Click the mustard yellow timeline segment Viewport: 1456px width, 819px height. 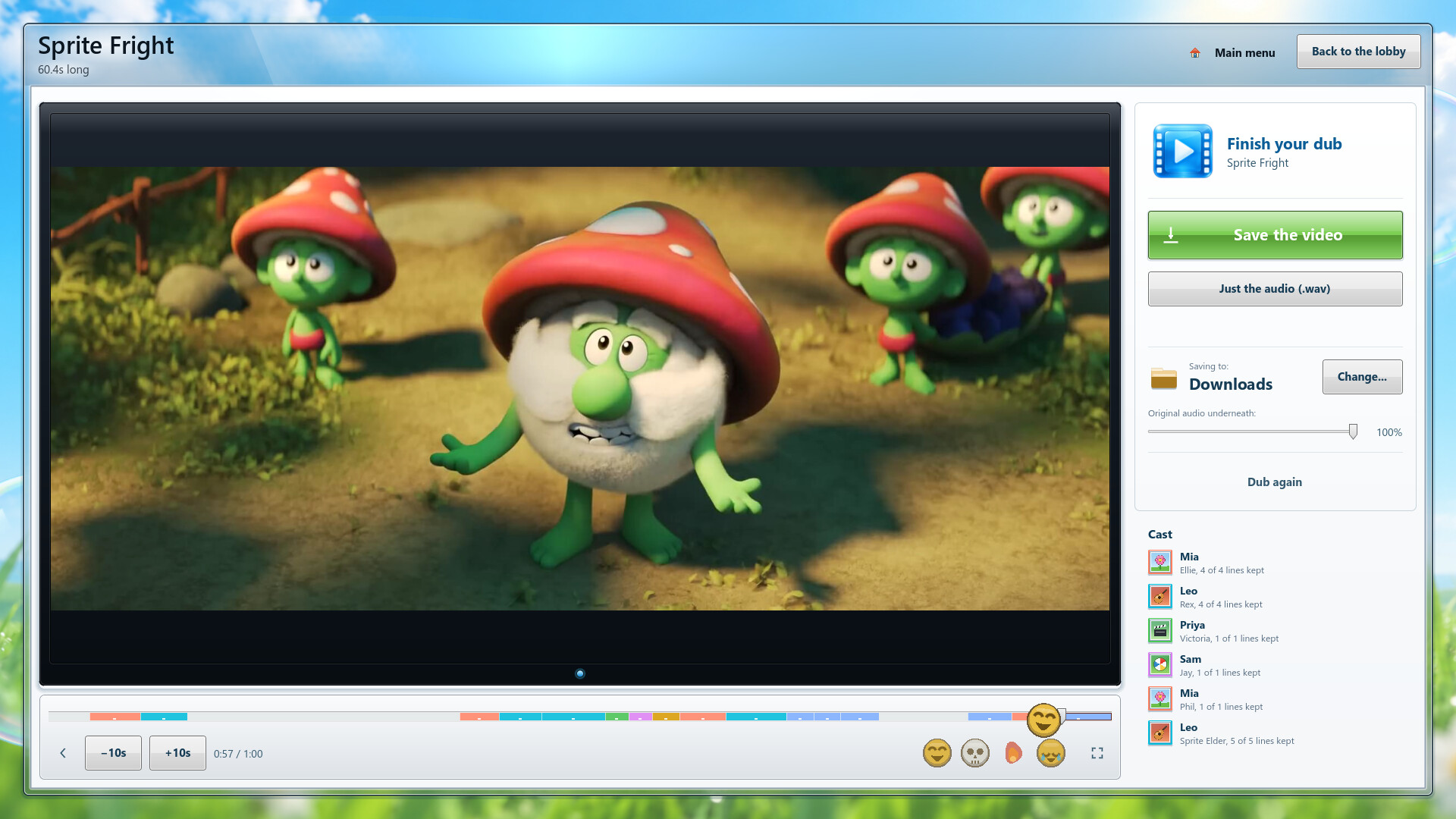pyautogui.click(x=666, y=717)
